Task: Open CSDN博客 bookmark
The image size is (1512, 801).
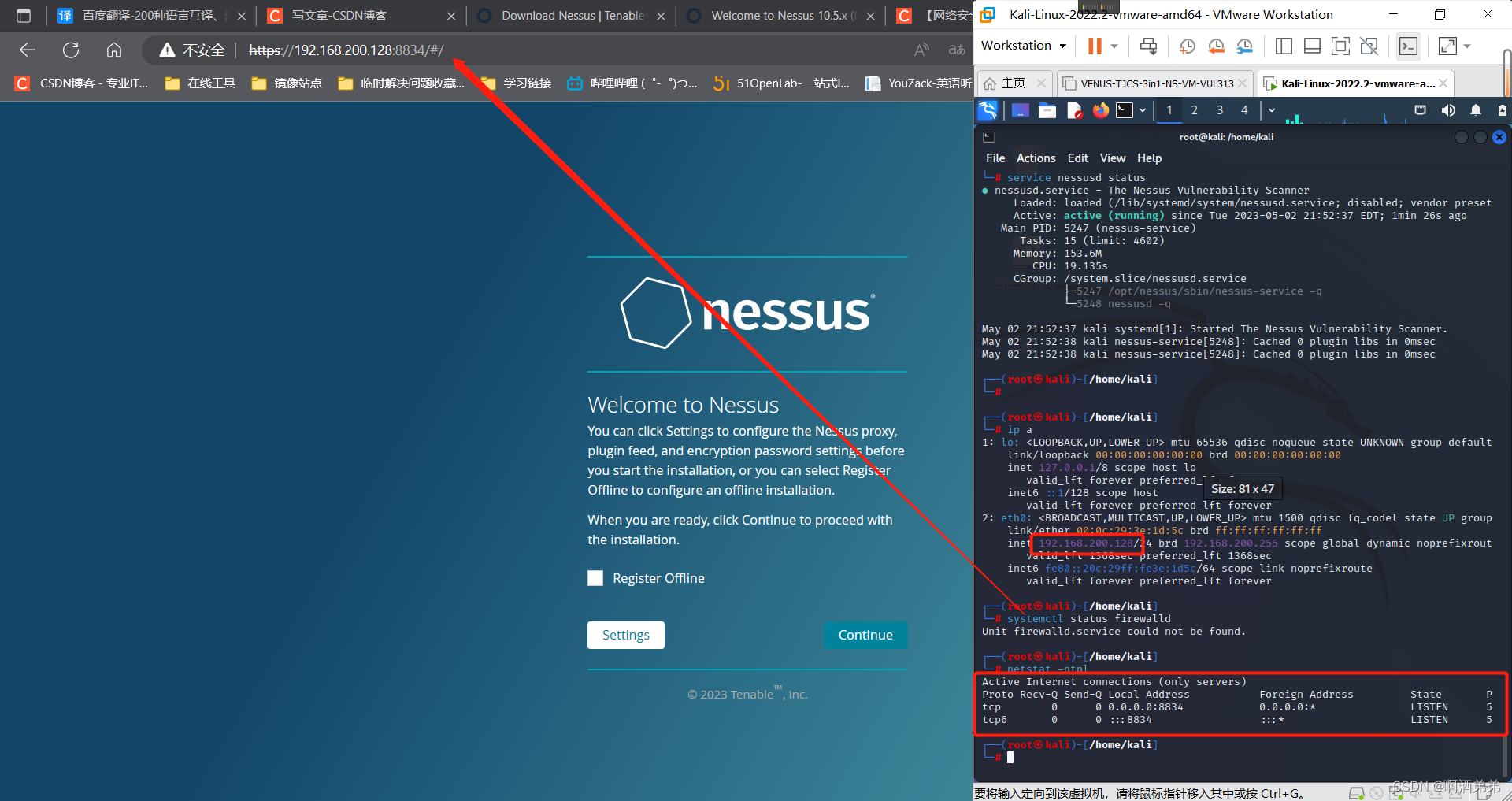Action: click(81, 83)
